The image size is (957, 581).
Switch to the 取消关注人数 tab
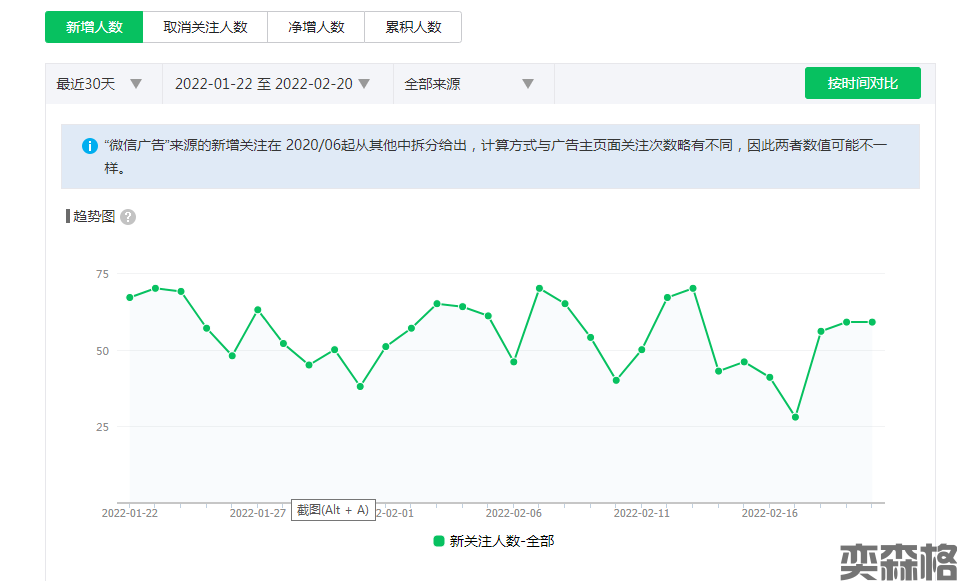click(205, 27)
